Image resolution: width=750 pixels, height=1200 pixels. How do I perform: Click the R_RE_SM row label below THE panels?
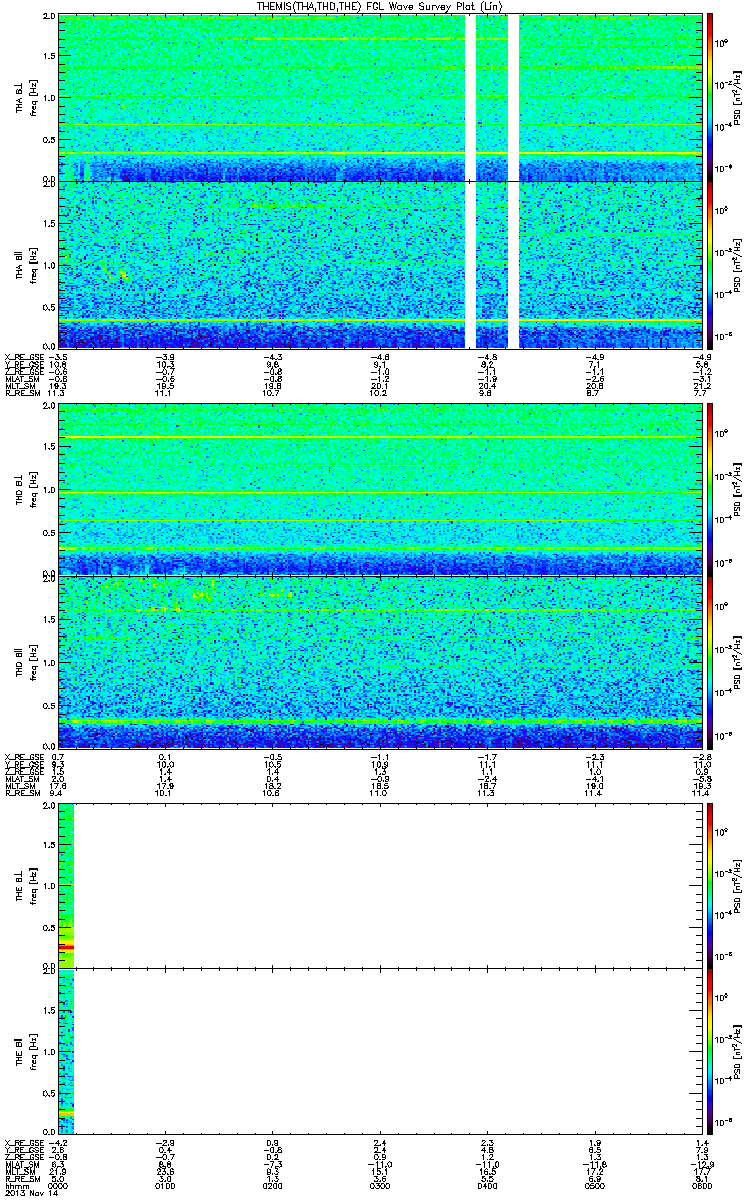click(x=19, y=1179)
